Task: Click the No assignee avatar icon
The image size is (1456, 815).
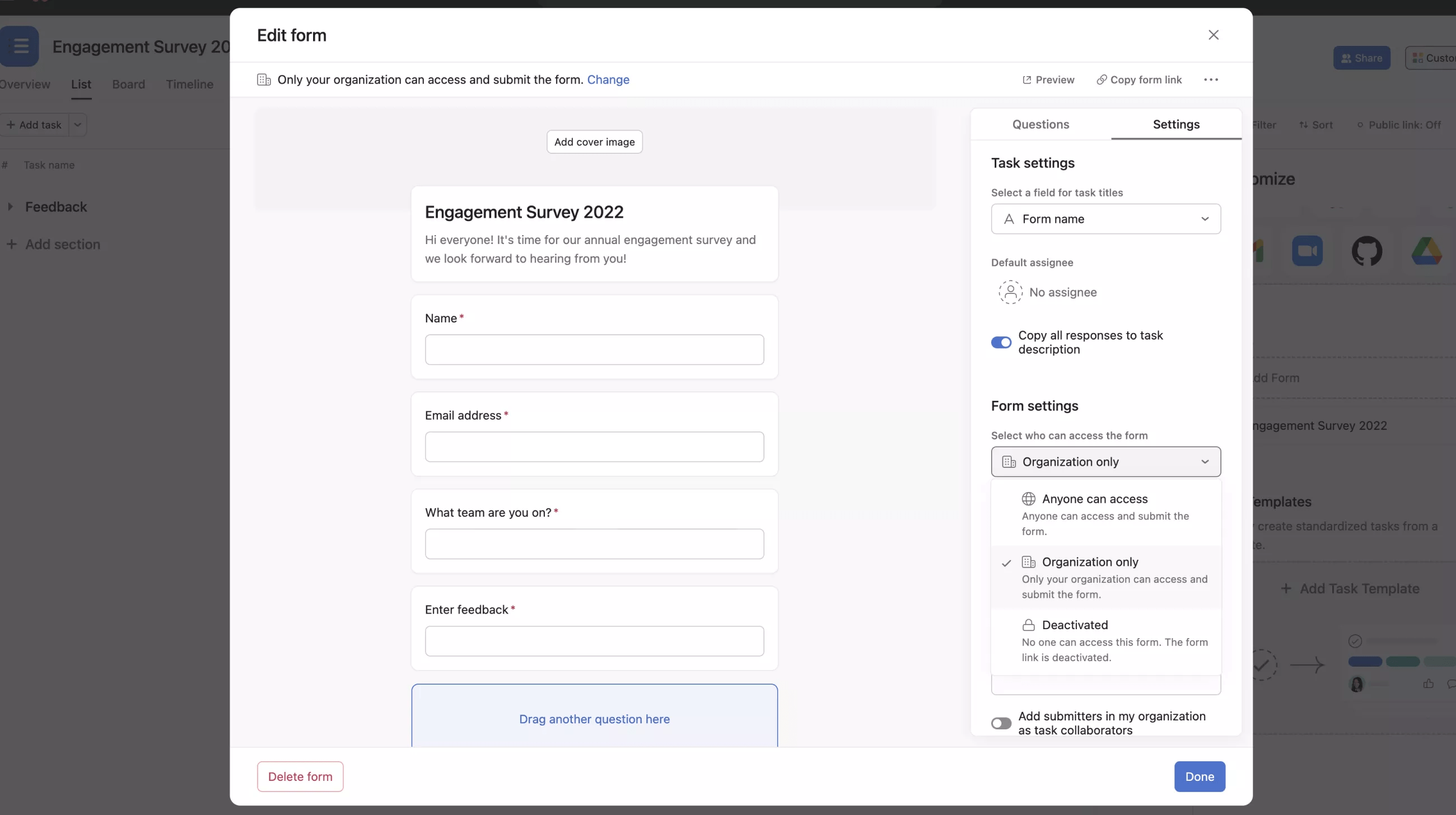Action: (x=1010, y=292)
